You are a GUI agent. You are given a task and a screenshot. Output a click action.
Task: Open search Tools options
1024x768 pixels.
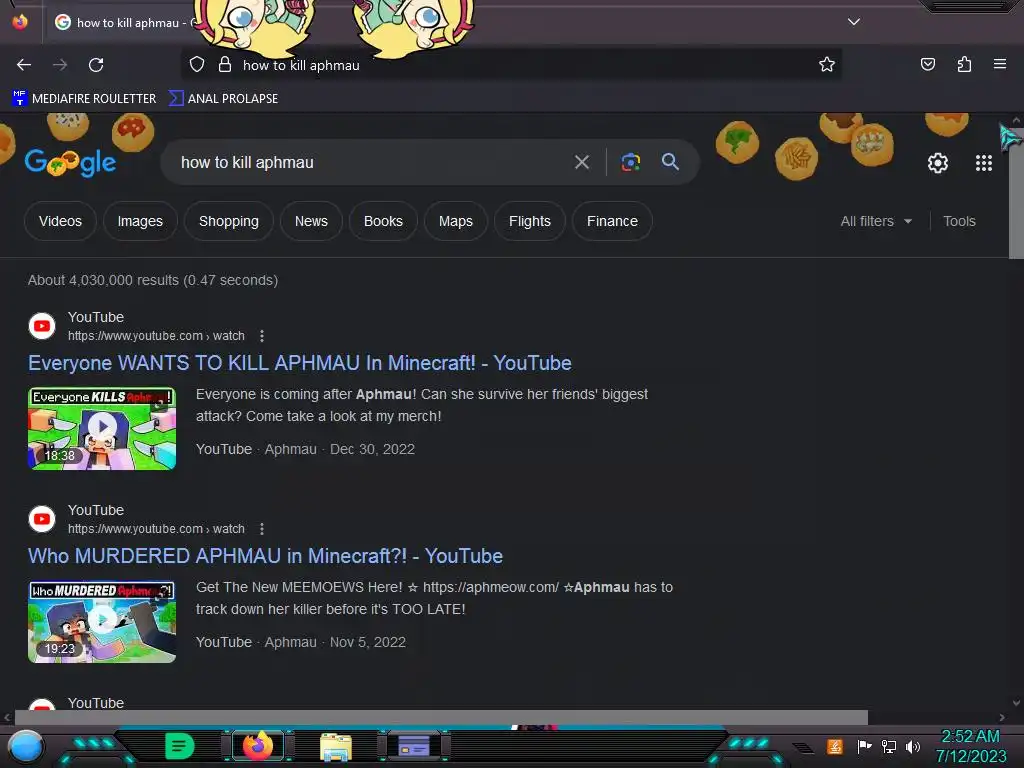pos(959,221)
